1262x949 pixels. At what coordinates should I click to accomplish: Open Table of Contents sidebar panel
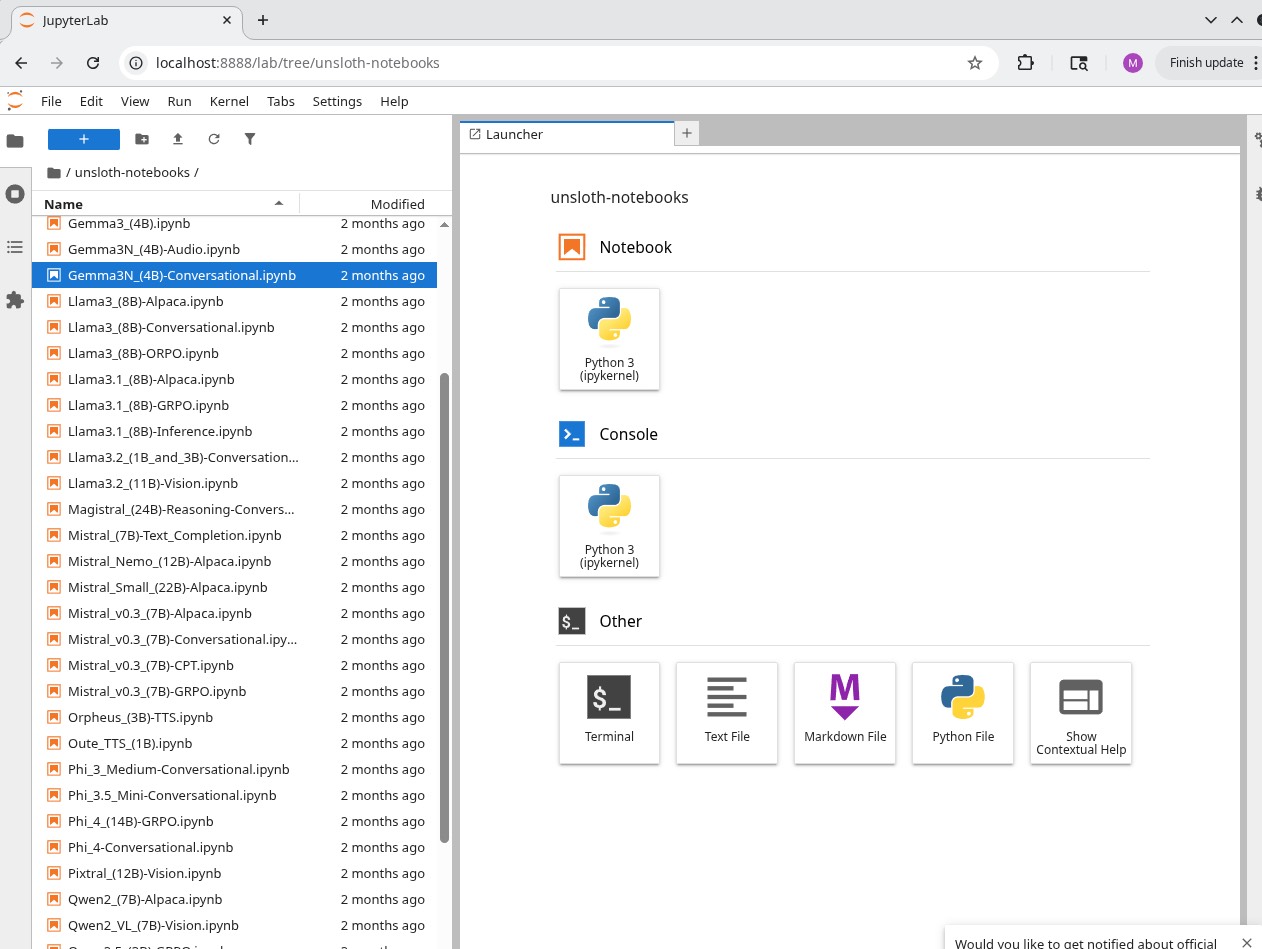point(15,247)
